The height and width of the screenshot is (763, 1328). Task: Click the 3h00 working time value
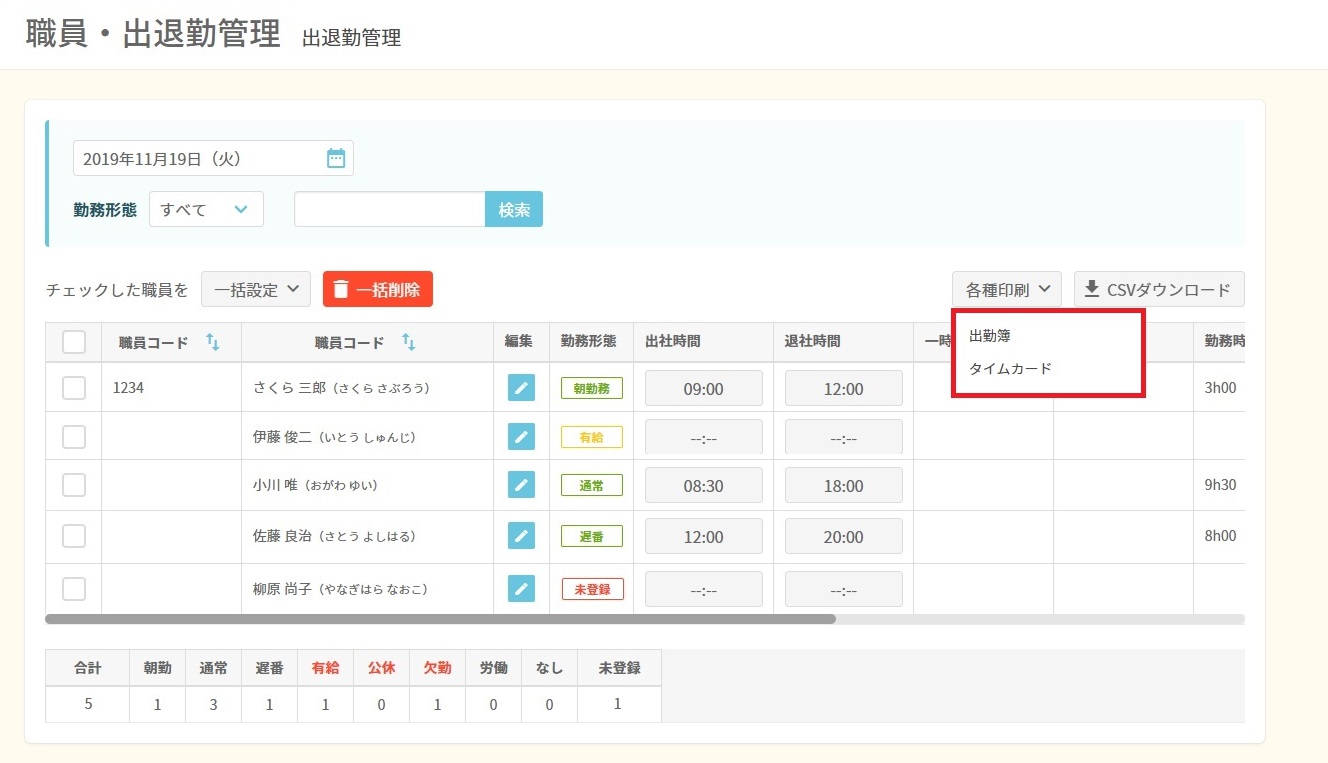[x=1221, y=388]
